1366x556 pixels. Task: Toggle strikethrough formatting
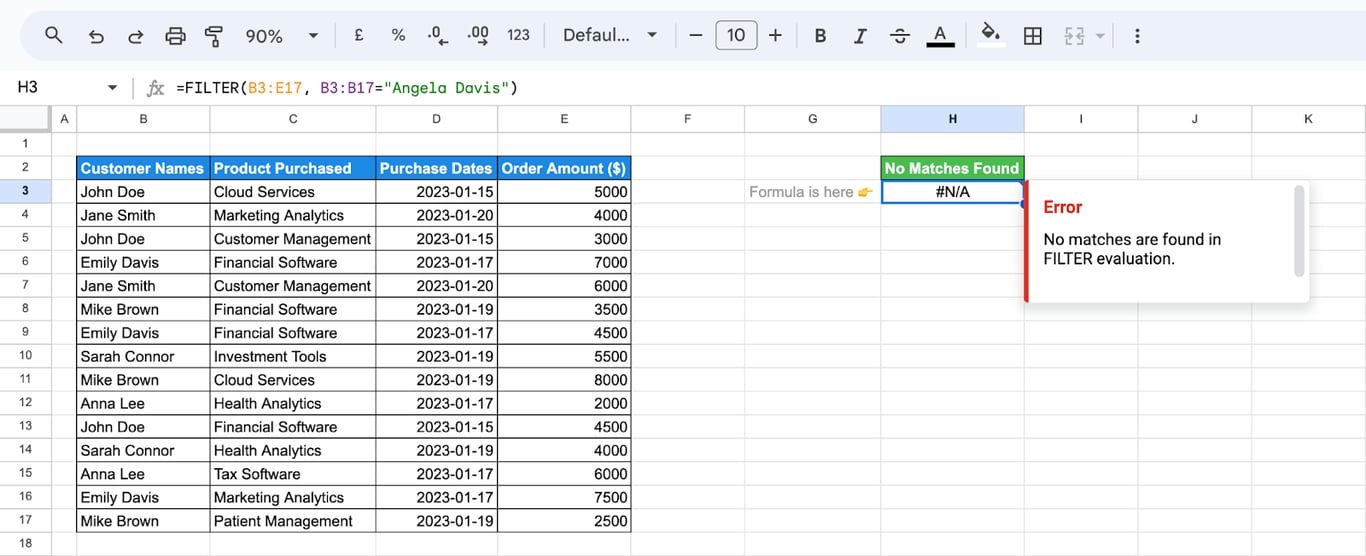tap(900, 35)
